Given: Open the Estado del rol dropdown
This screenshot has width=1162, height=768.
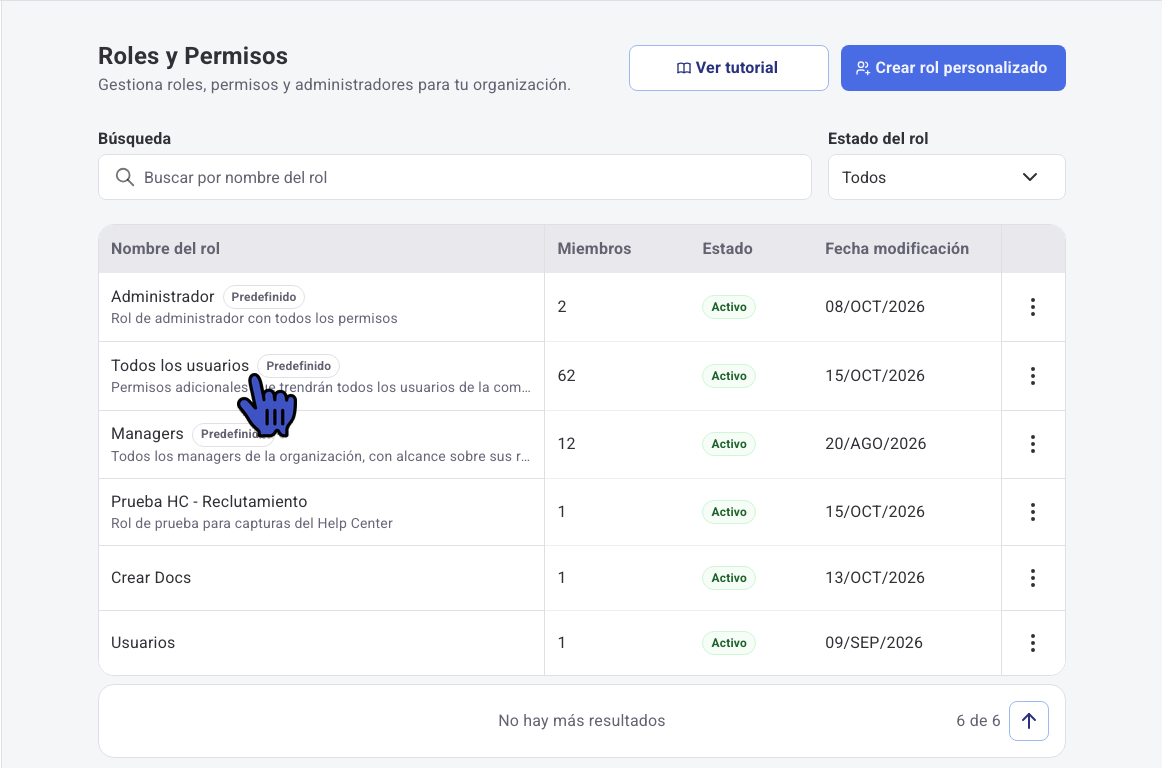Looking at the screenshot, I should click(x=946, y=177).
